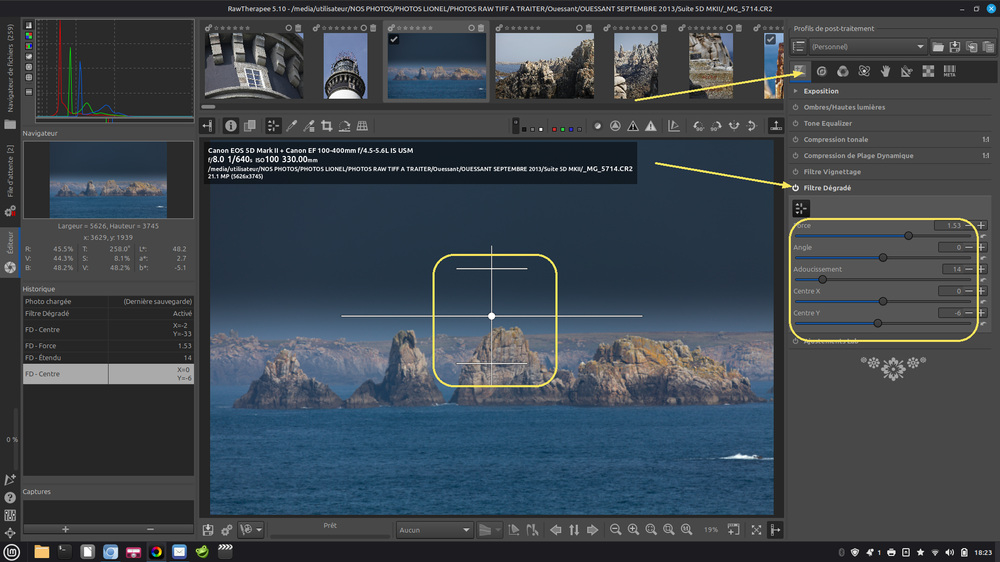Adjust the Centre Y slider handle

[x=878, y=323]
